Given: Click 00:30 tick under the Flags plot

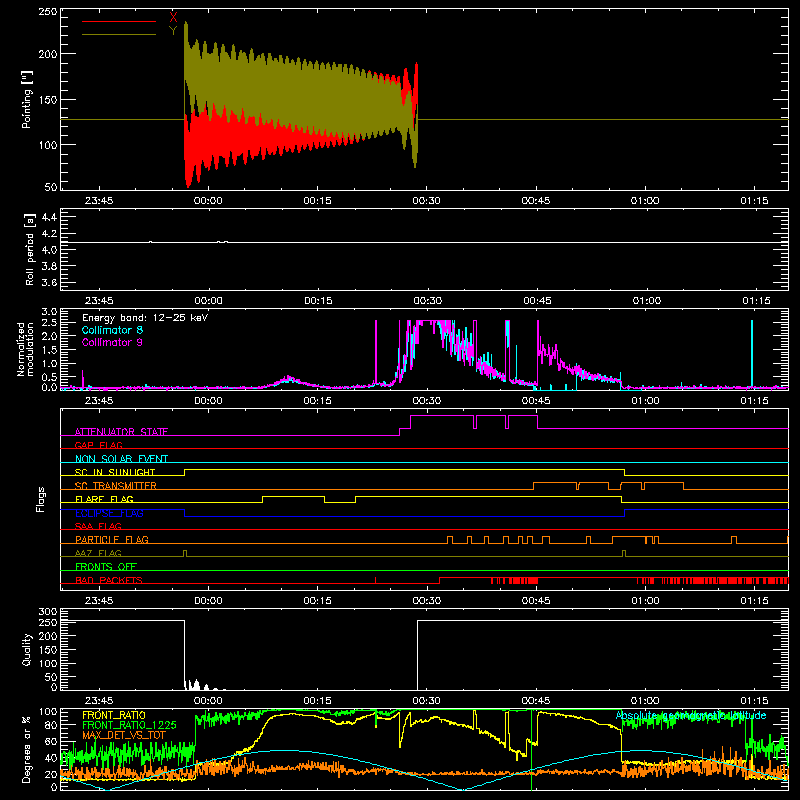Looking at the screenshot, I should click(427, 601).
